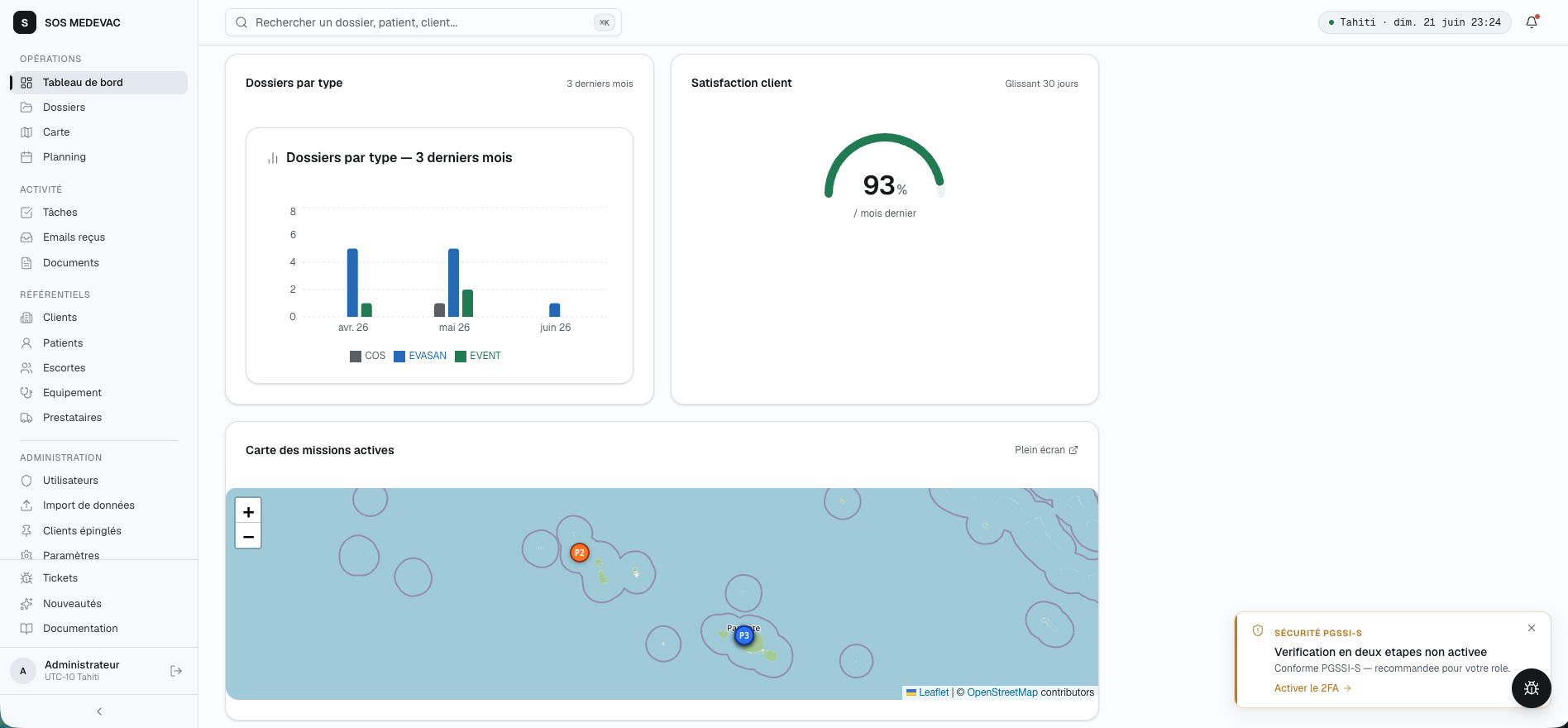Open the bug report floating button
The width and height of the screenshot is (1568, 728).
pyautogui.click(x=1532, y=688)
